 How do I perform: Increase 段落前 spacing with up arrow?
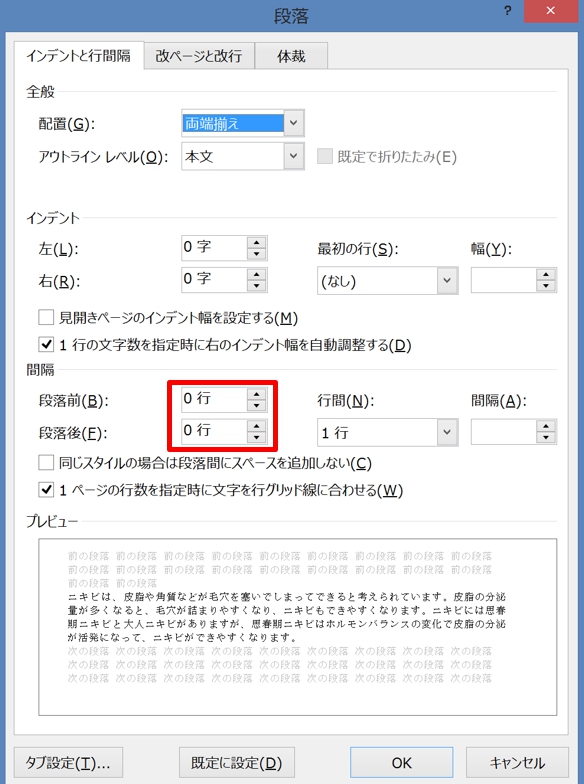point(256,394)
